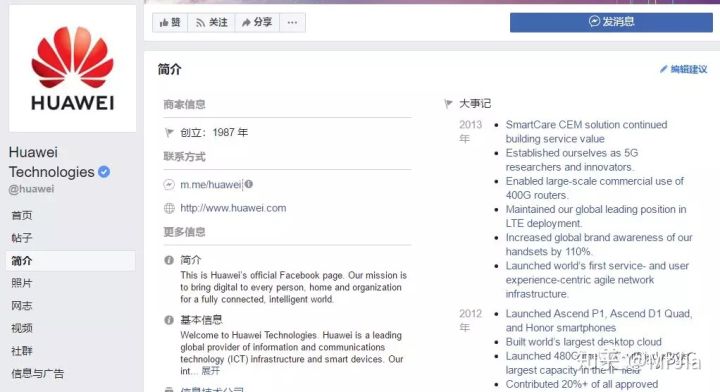
Task: Click 'Enabled large-scale commercial use' milestone entry
Action: coord(595,188)
